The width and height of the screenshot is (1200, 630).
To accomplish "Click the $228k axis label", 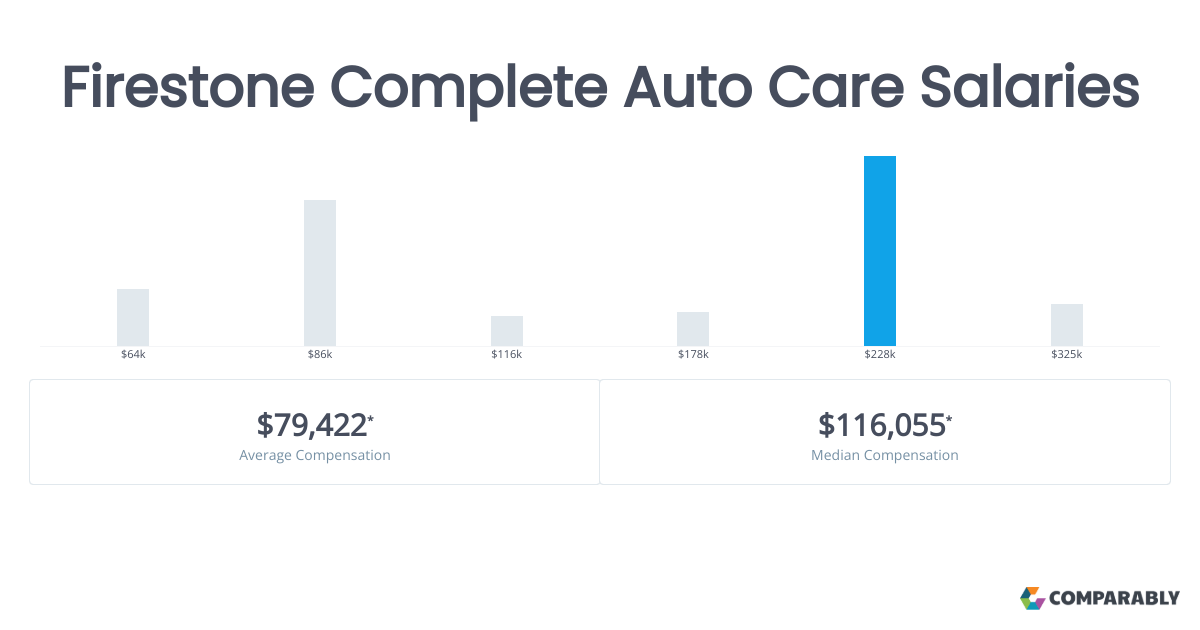I will click(880, 355).
